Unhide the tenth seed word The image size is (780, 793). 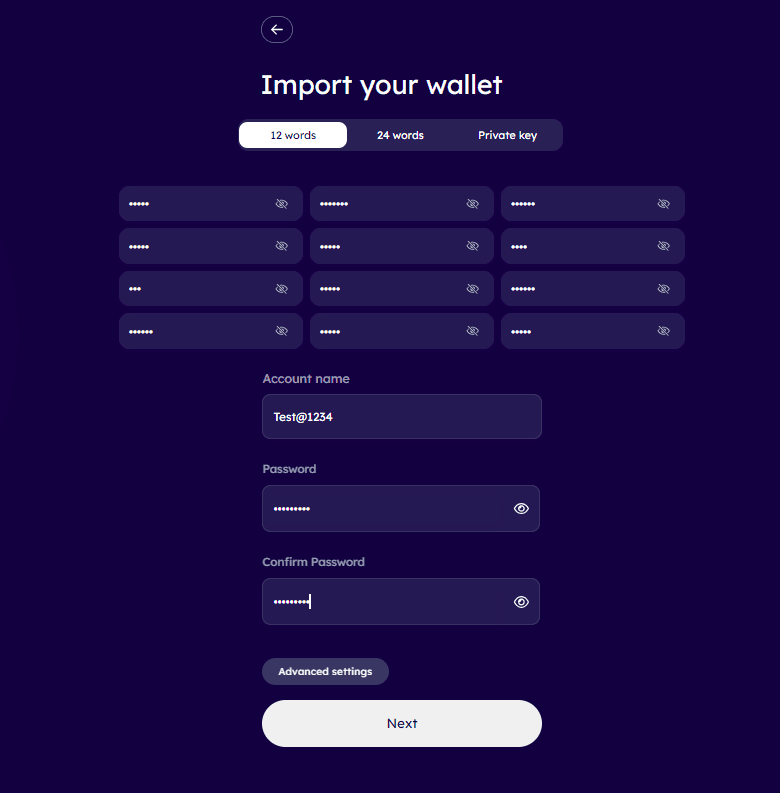(282, 331)
